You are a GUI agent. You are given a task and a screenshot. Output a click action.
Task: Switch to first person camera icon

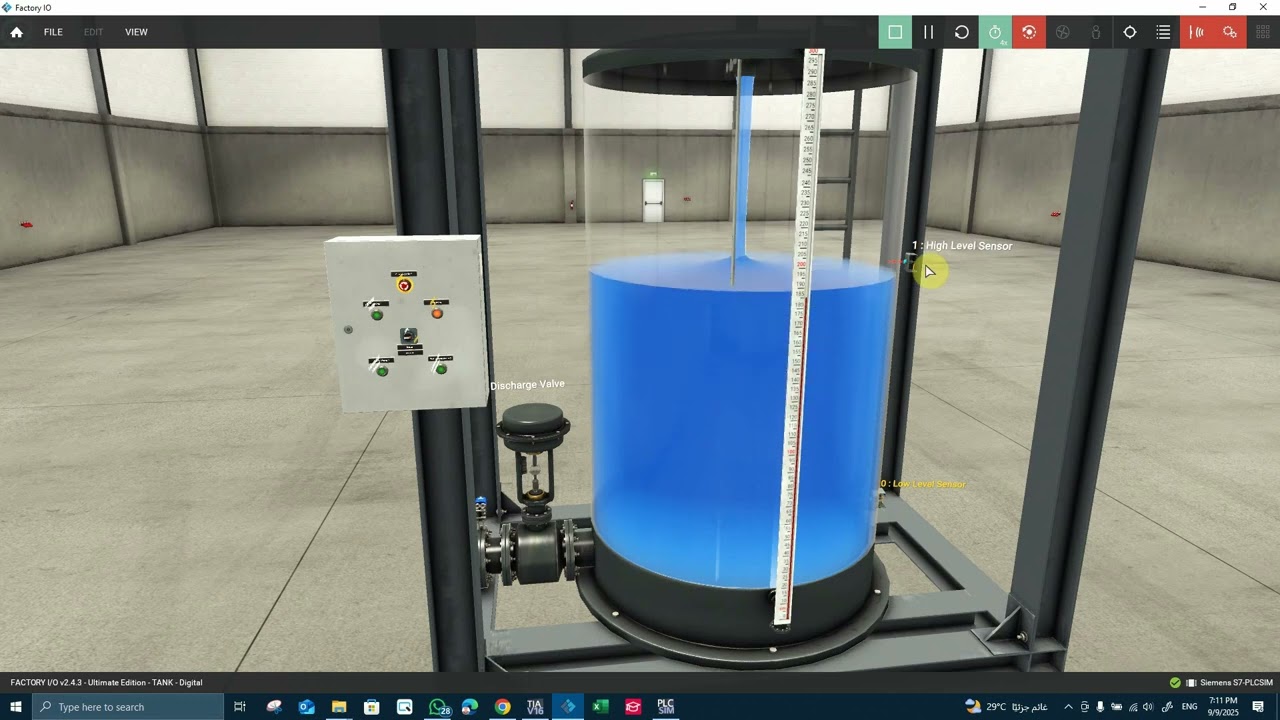point(1096,32)
